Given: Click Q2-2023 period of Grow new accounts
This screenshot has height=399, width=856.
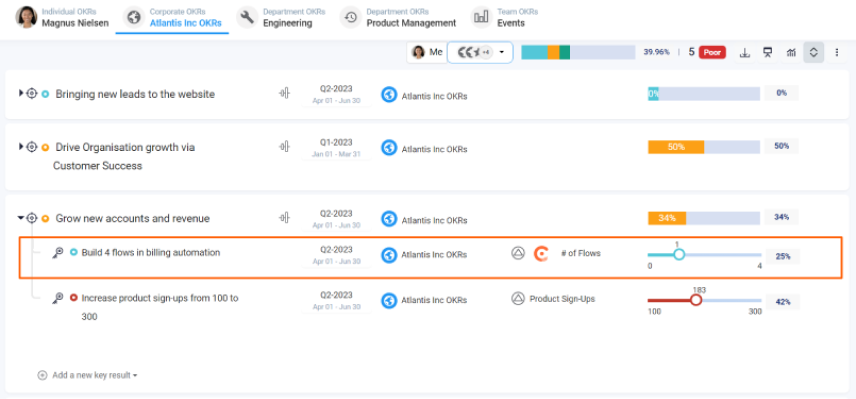Looking at the screenshot, I should tap(336, 218).
